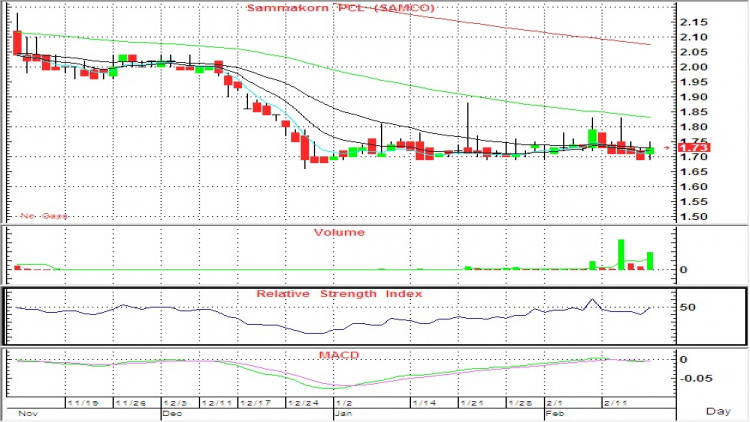Click the 1.60 price axis label
Image resolution: width=750 pixels, height=422 pixels.
(694, 187)
